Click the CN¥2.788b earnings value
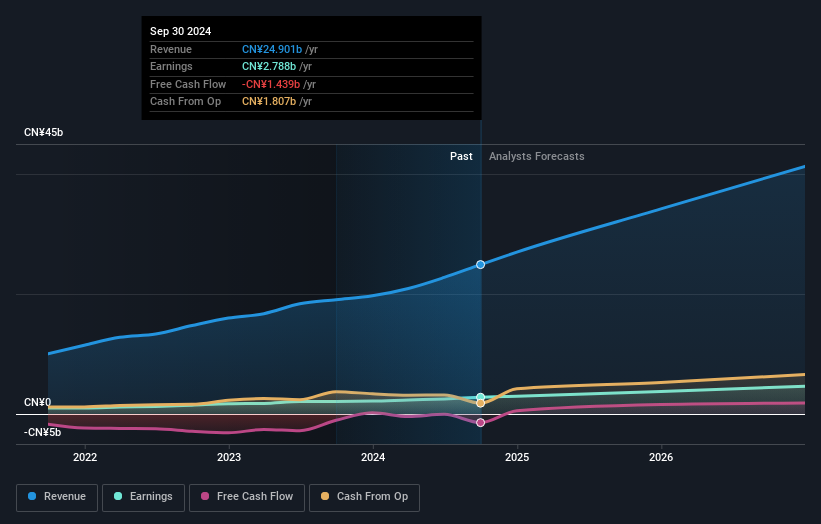This screenshot has width=821, height=524. (x=269, y=66)
